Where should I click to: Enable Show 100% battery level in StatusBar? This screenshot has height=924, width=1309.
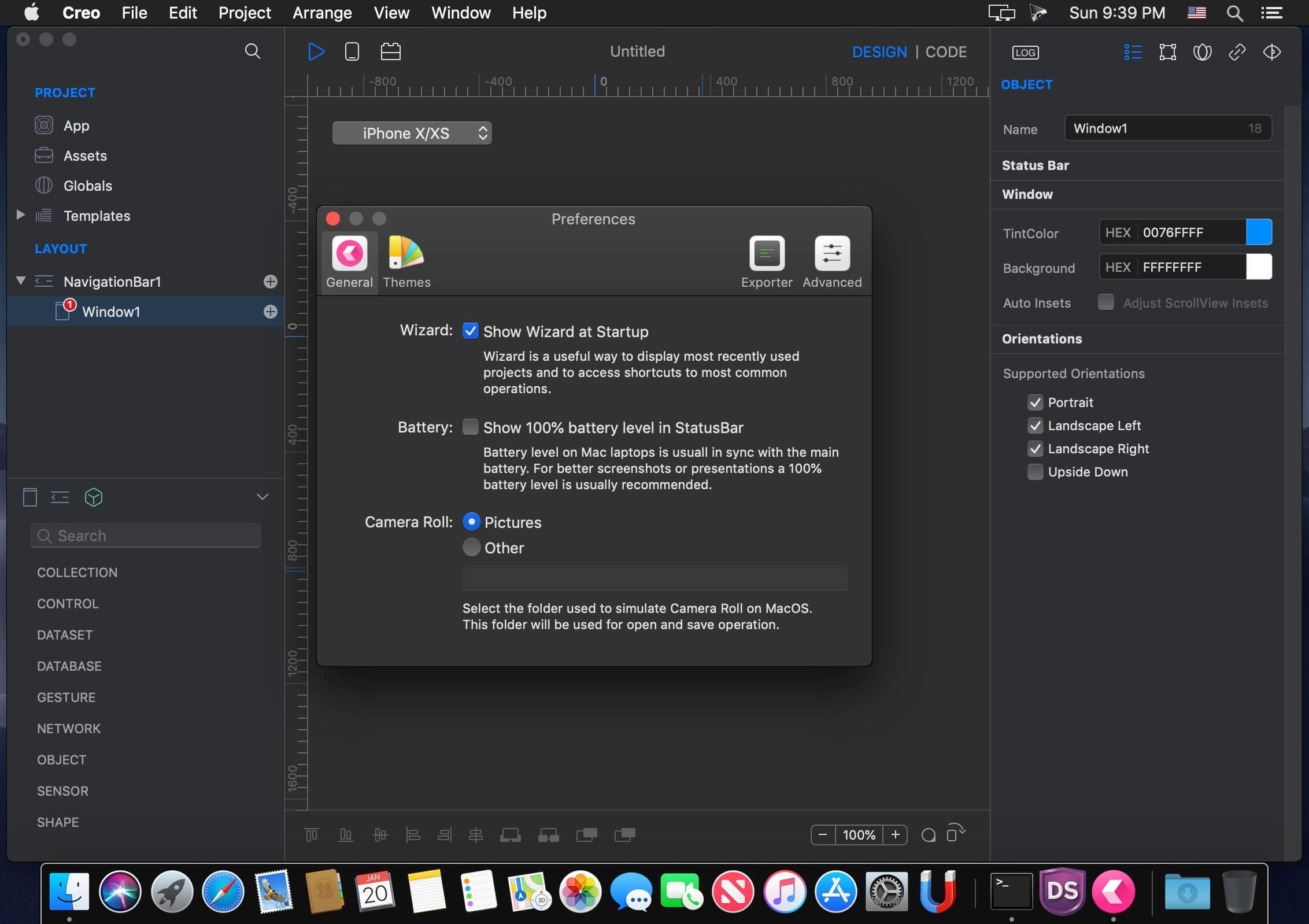coord(470,427)
